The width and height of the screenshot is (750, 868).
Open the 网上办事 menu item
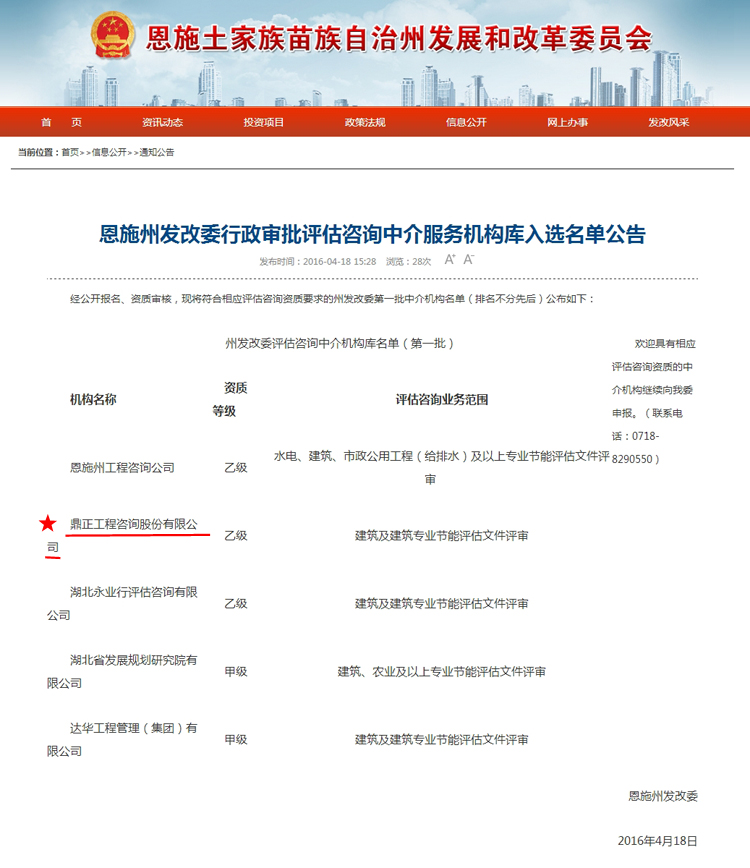(x=567, y=122)
